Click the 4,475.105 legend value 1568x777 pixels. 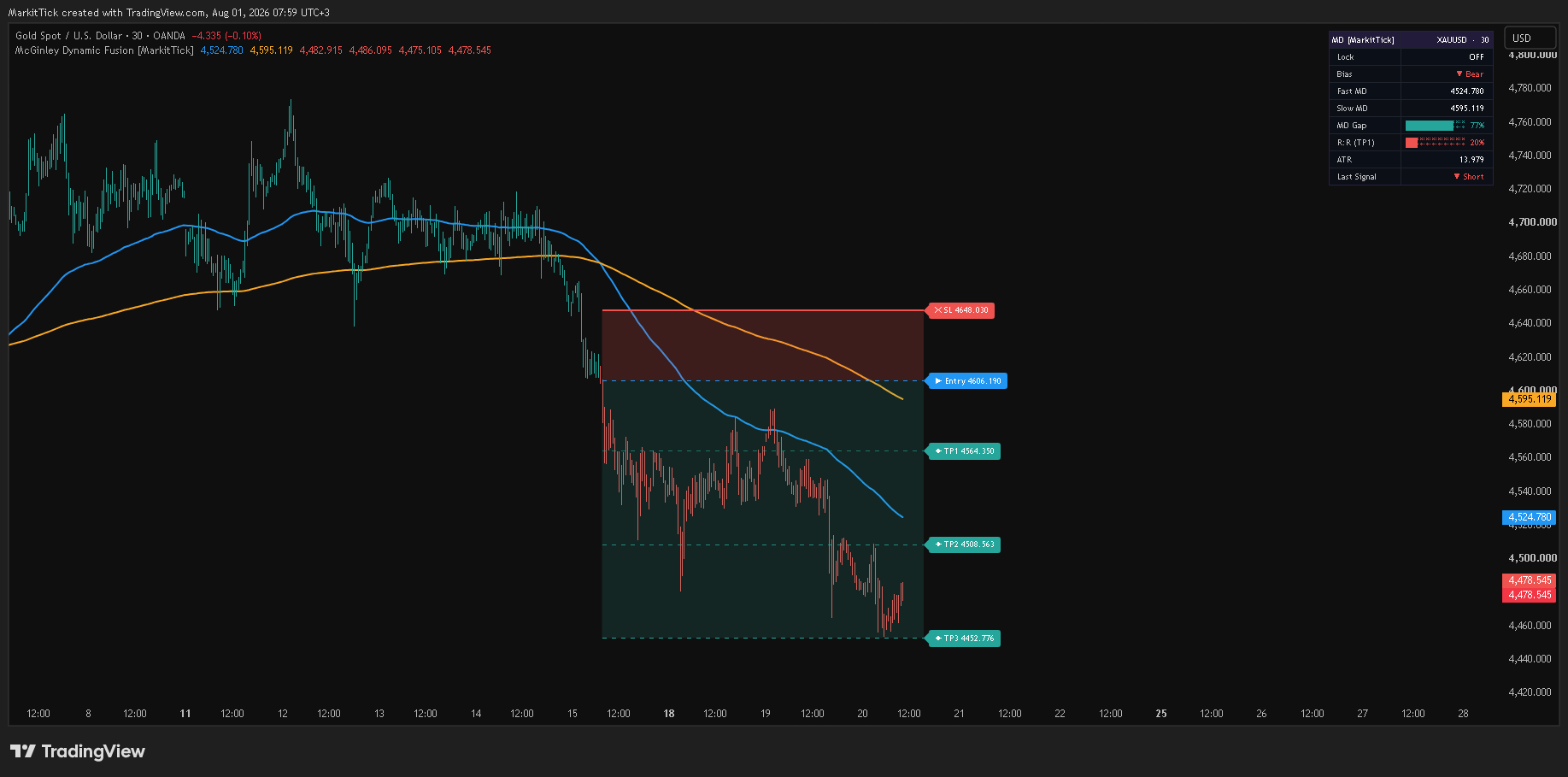point(420,50)
